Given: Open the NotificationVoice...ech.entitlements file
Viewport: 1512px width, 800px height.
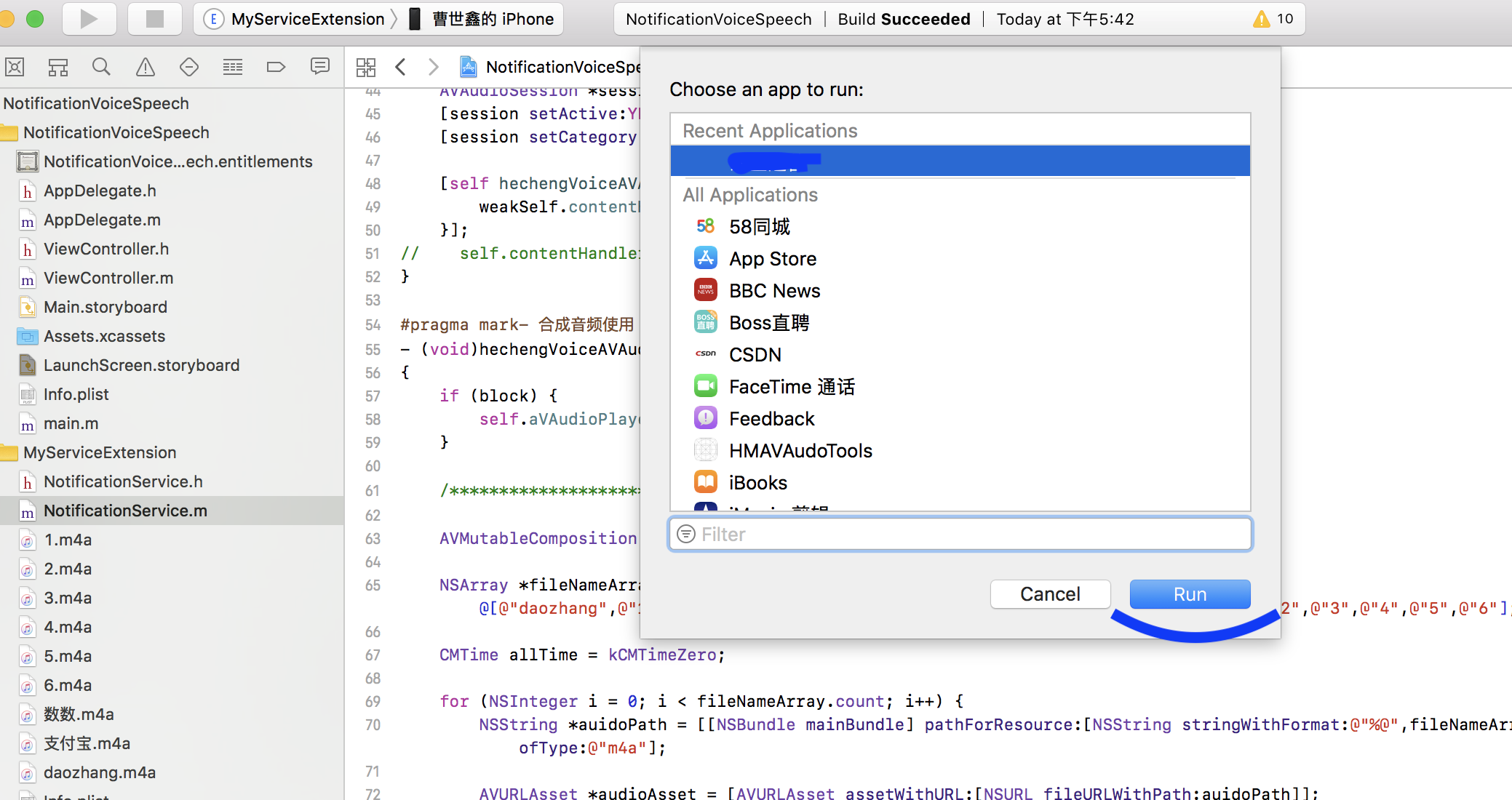Looking at the screenshot, I should pos(178,161).
